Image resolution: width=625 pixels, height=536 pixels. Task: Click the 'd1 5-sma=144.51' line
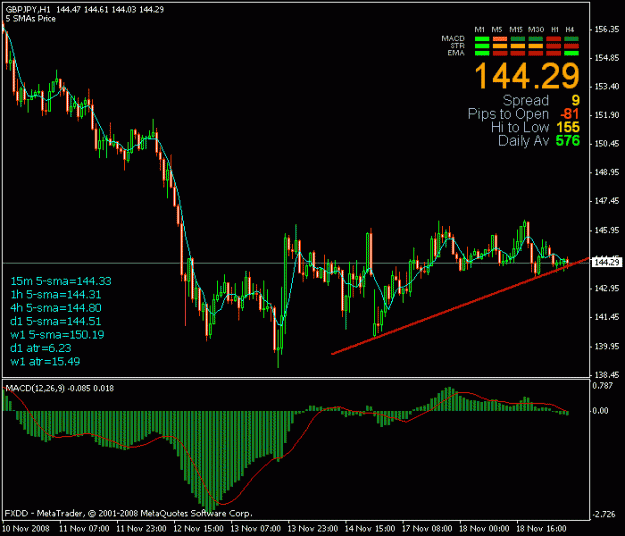(x=56, y=322)
